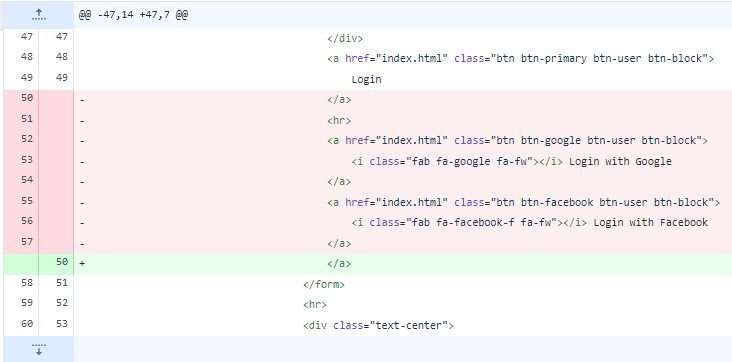Select the hunk header @@ -47,14 +47,7 @@
Image resolution: width=732 pixels, height=362 pixels.
click(x=134, y=15)
